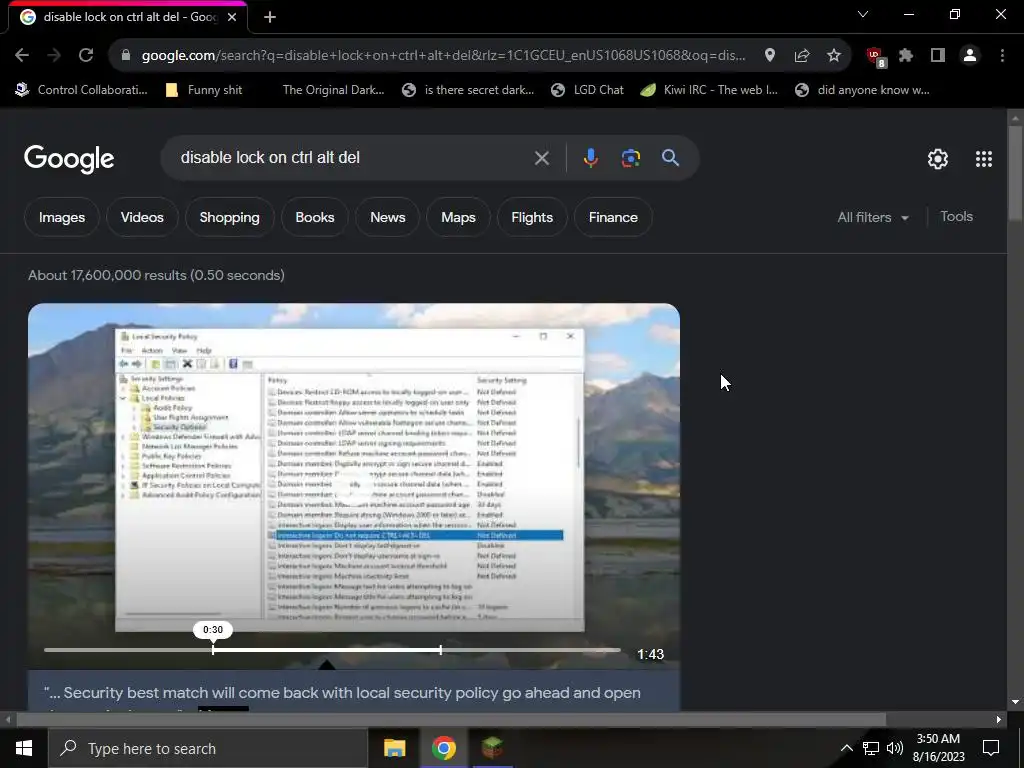Screen dimensions: 1024x768
Task: Click the video key moment end marker
Action: coord(441,650)
